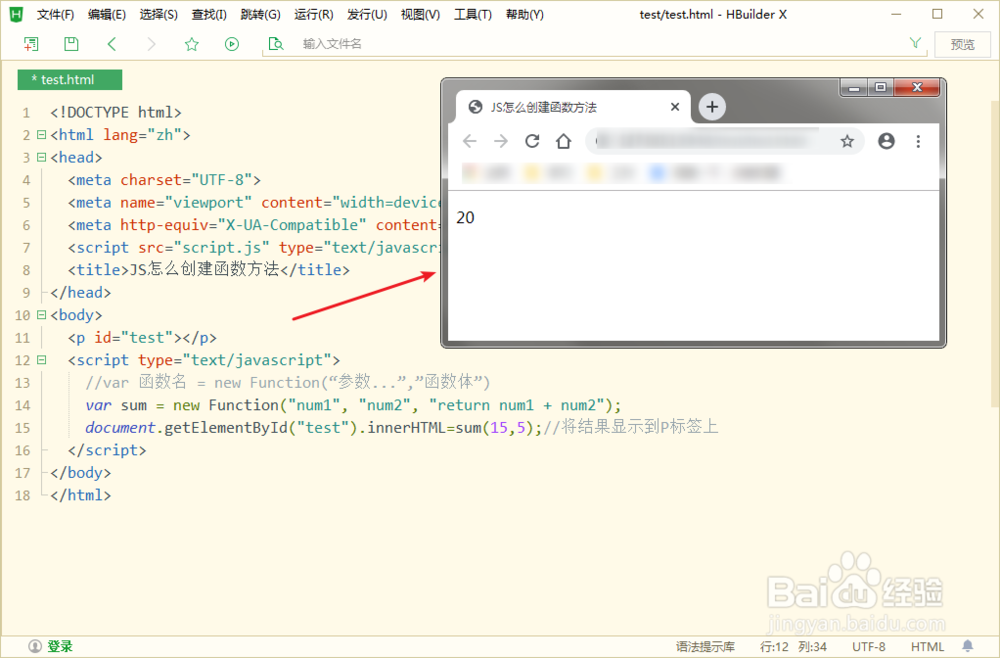
Task: Open the browser profile avatar icon
Action: (886, 141)
